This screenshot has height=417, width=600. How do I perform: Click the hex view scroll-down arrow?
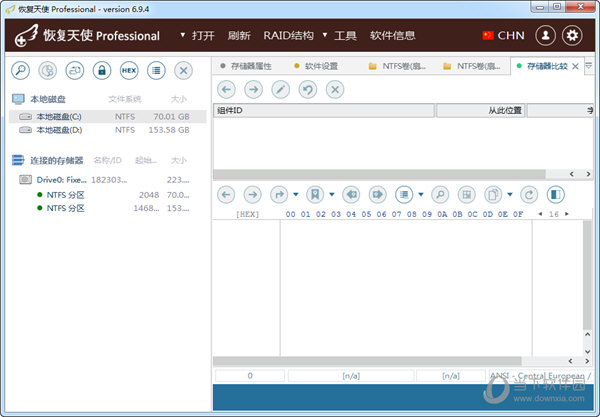click(x=588, y=351)
